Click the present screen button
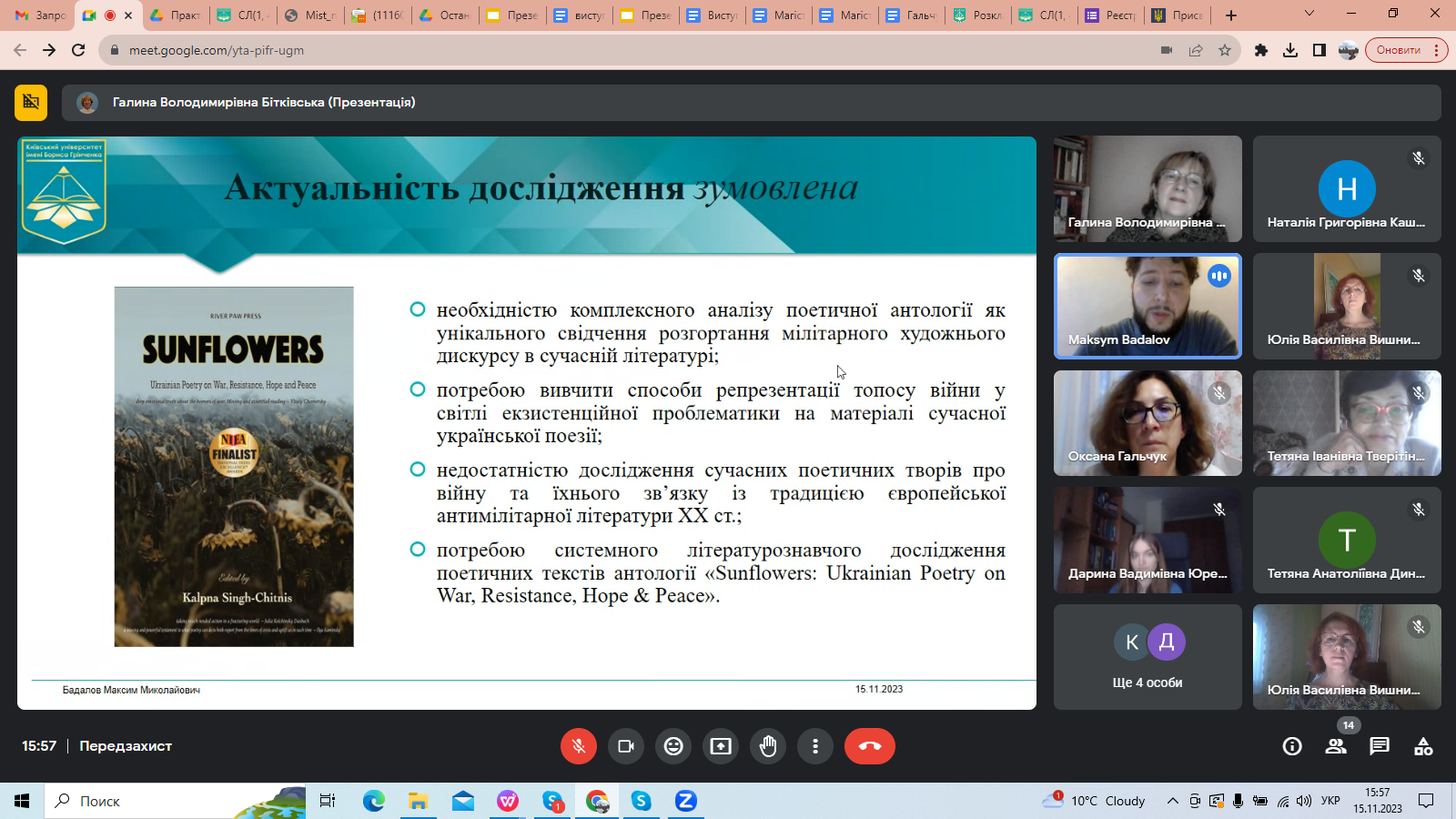This screenshot has height=819, width=1456. [721, 746]
